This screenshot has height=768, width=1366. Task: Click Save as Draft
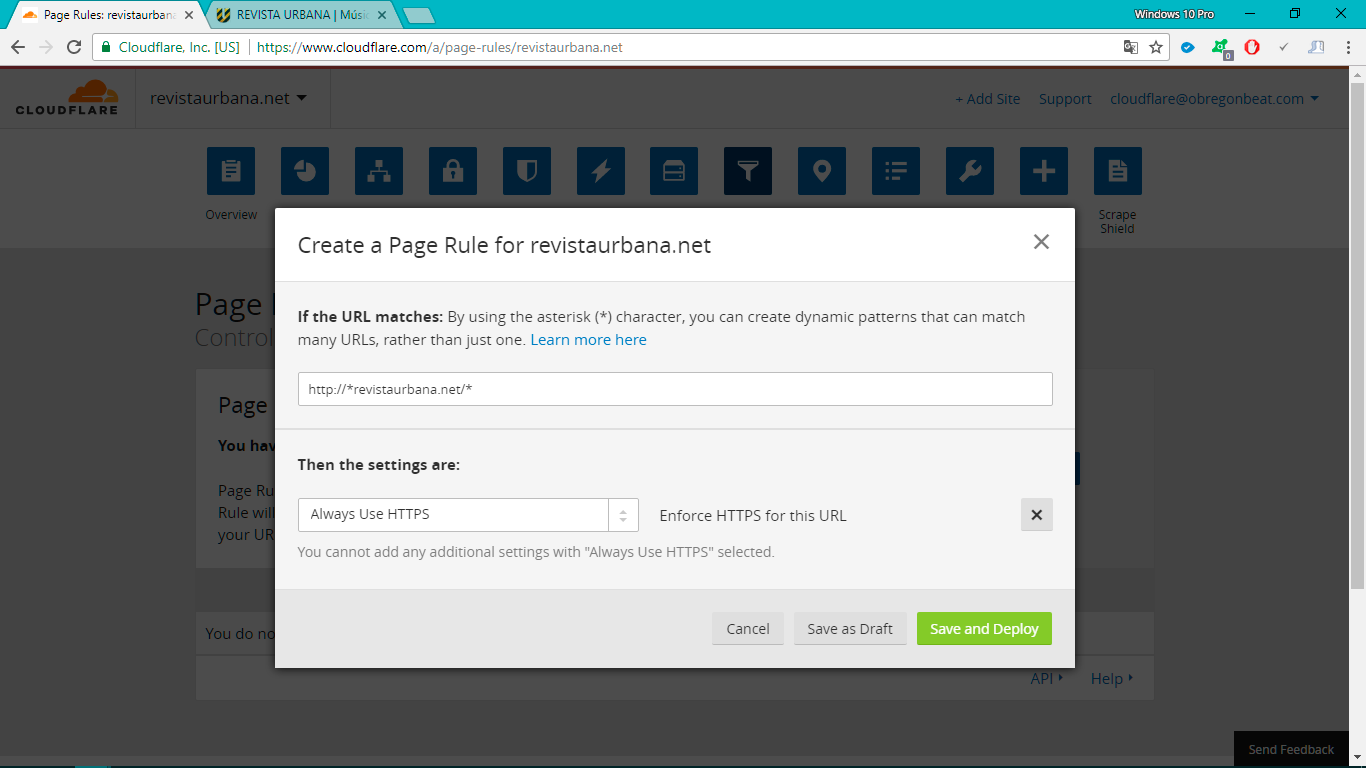coord(850,629)
